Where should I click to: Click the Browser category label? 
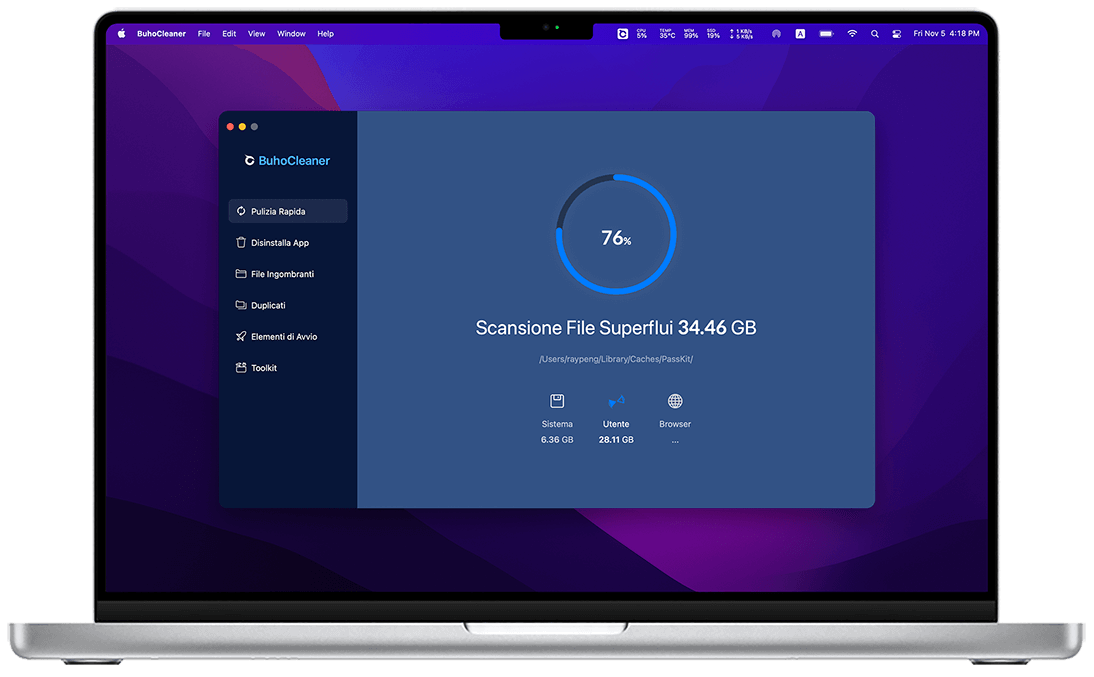675,424
